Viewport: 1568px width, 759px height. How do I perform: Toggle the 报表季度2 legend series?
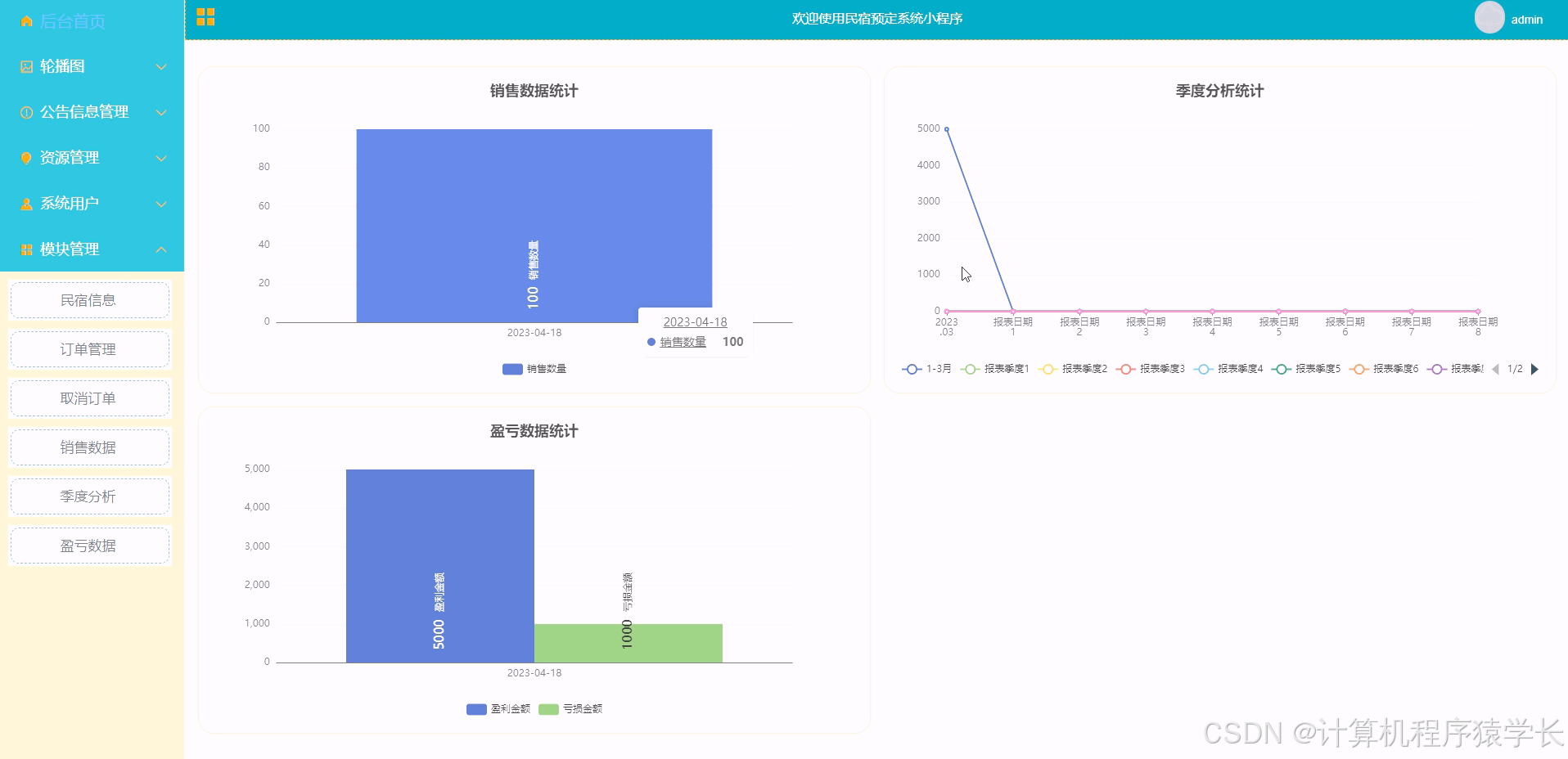coord(1072,369)
